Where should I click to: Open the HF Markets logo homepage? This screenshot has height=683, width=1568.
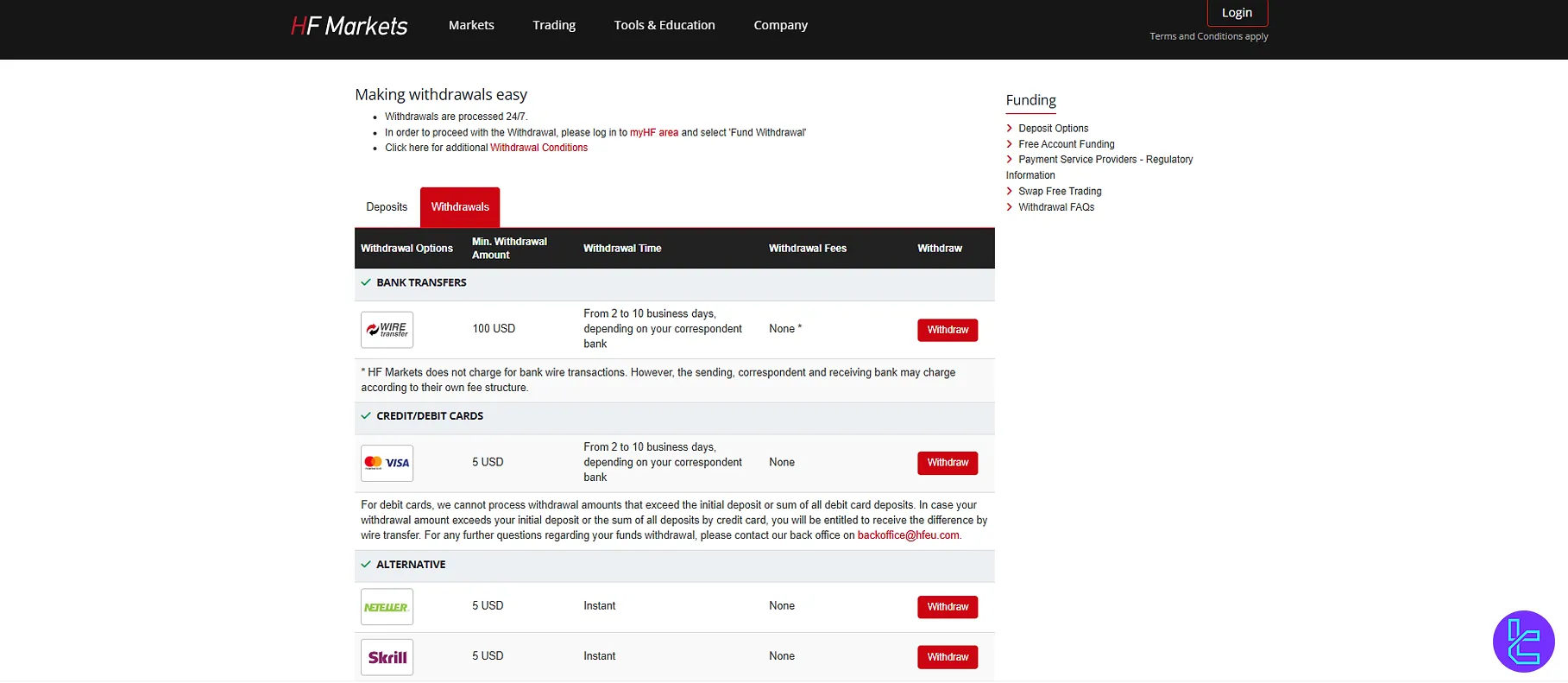[349, 26]
